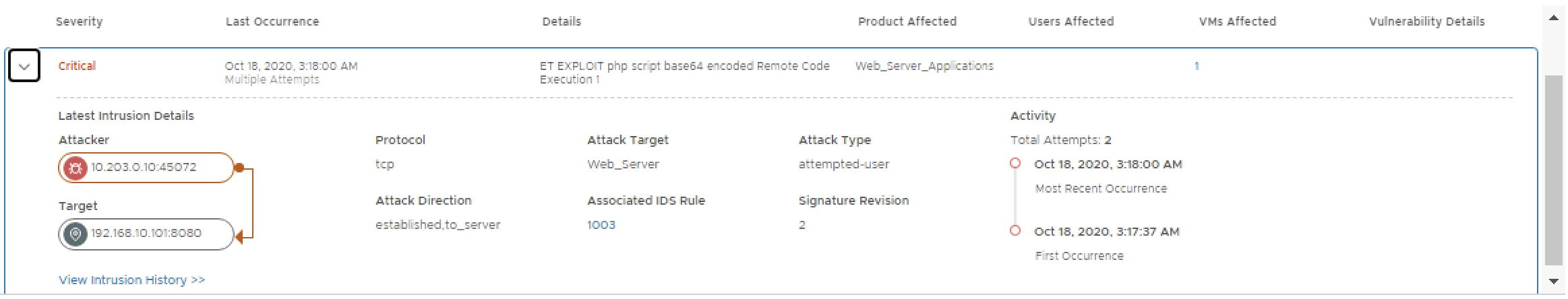
Task: Sort by the Severity column header
Action: point(79,22)
